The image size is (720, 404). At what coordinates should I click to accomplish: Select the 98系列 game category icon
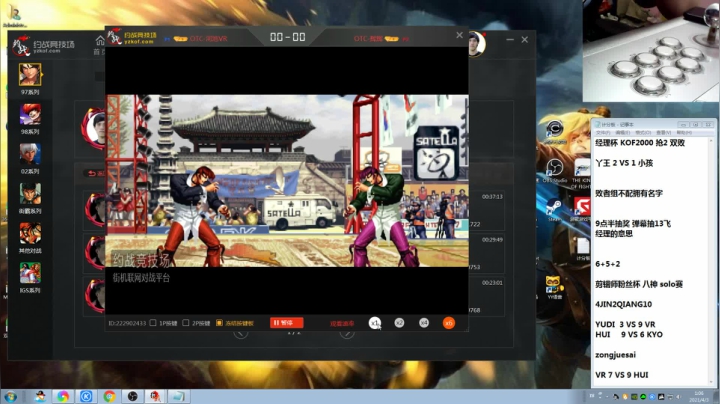(x=30, y=114)
